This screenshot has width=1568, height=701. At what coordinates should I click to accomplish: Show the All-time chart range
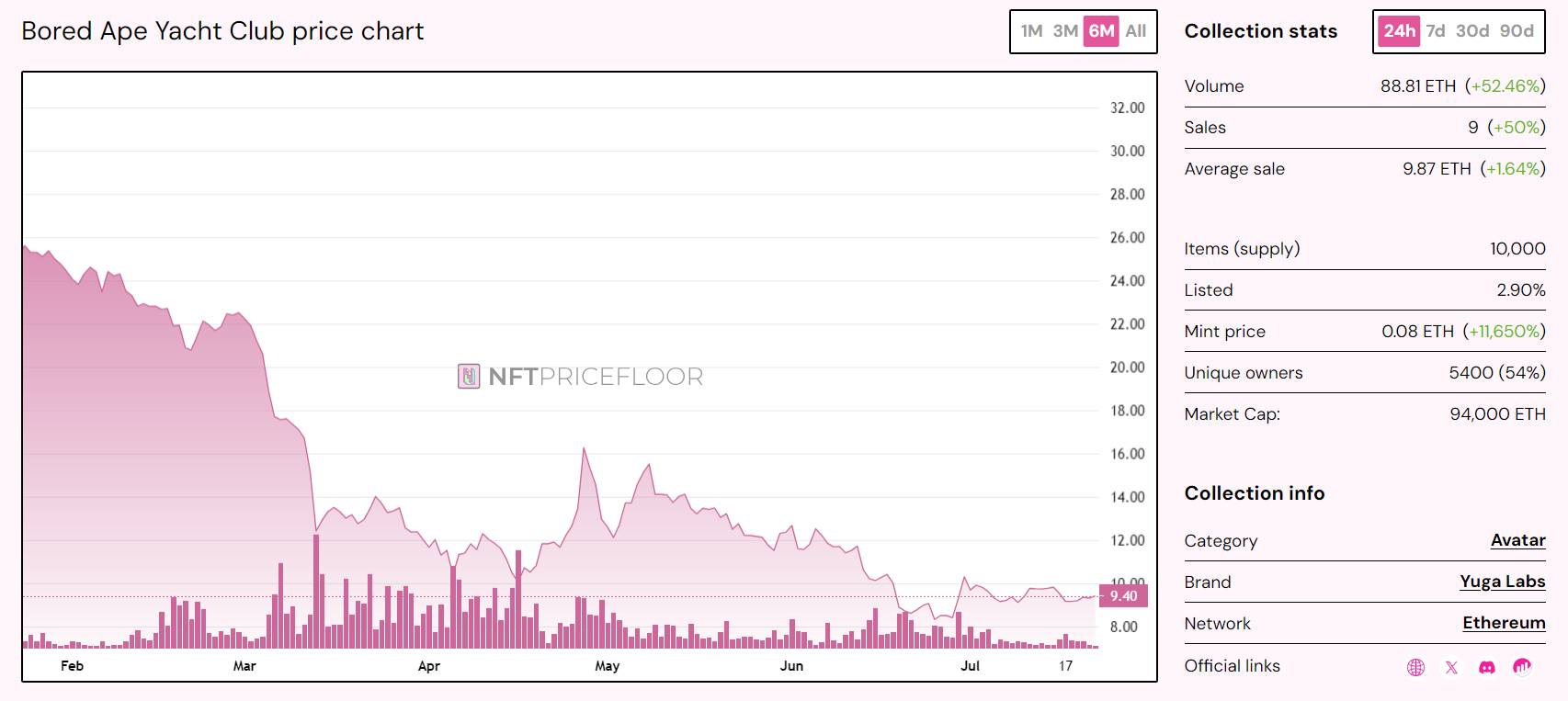tap(1136, 31)
